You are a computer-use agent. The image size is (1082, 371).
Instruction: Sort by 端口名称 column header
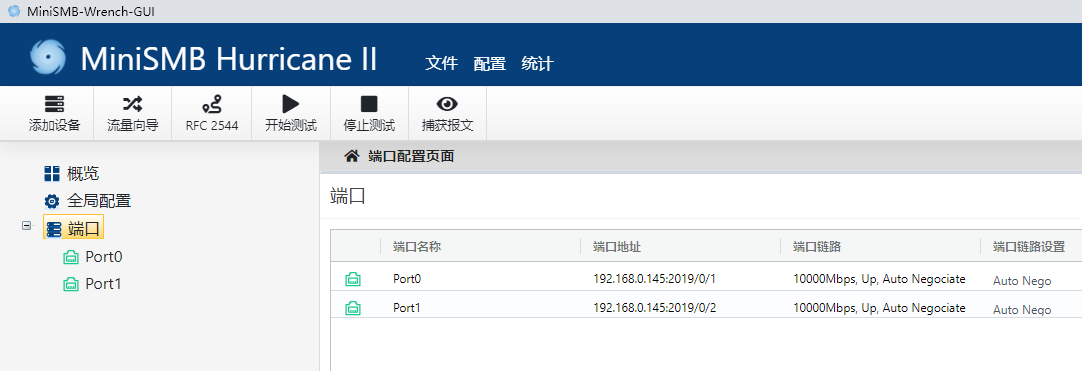click(417, 247)
